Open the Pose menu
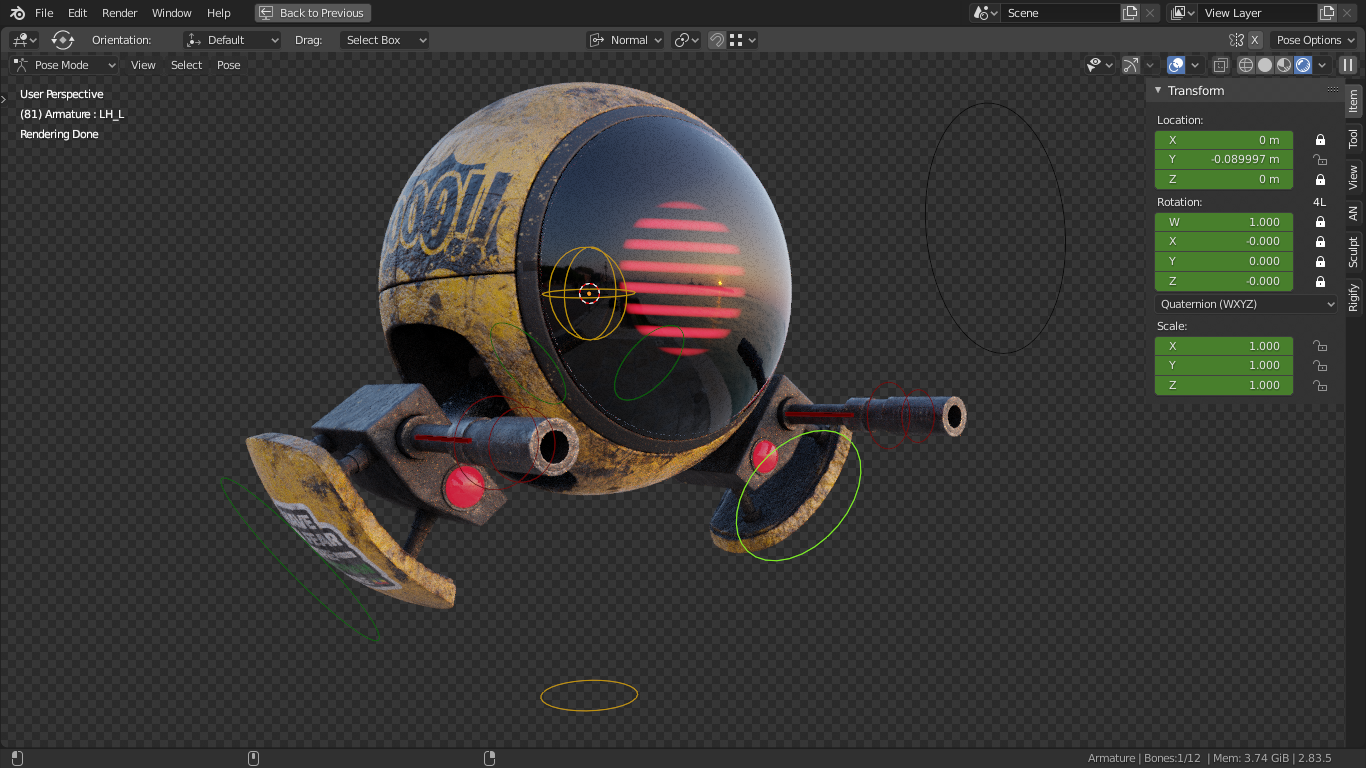The image size is (1366, 768). pos(228,65)
